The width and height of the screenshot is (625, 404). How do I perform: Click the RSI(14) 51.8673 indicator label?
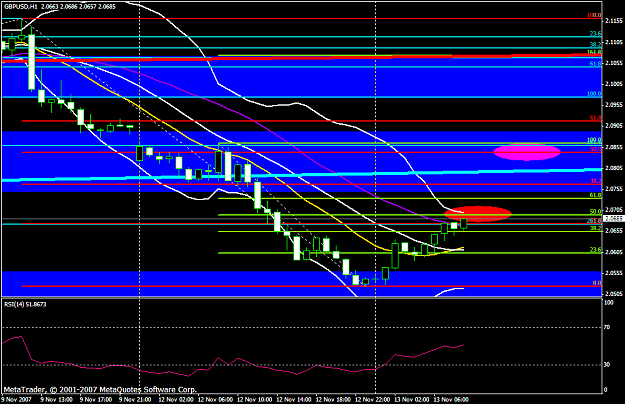[25, 304]
